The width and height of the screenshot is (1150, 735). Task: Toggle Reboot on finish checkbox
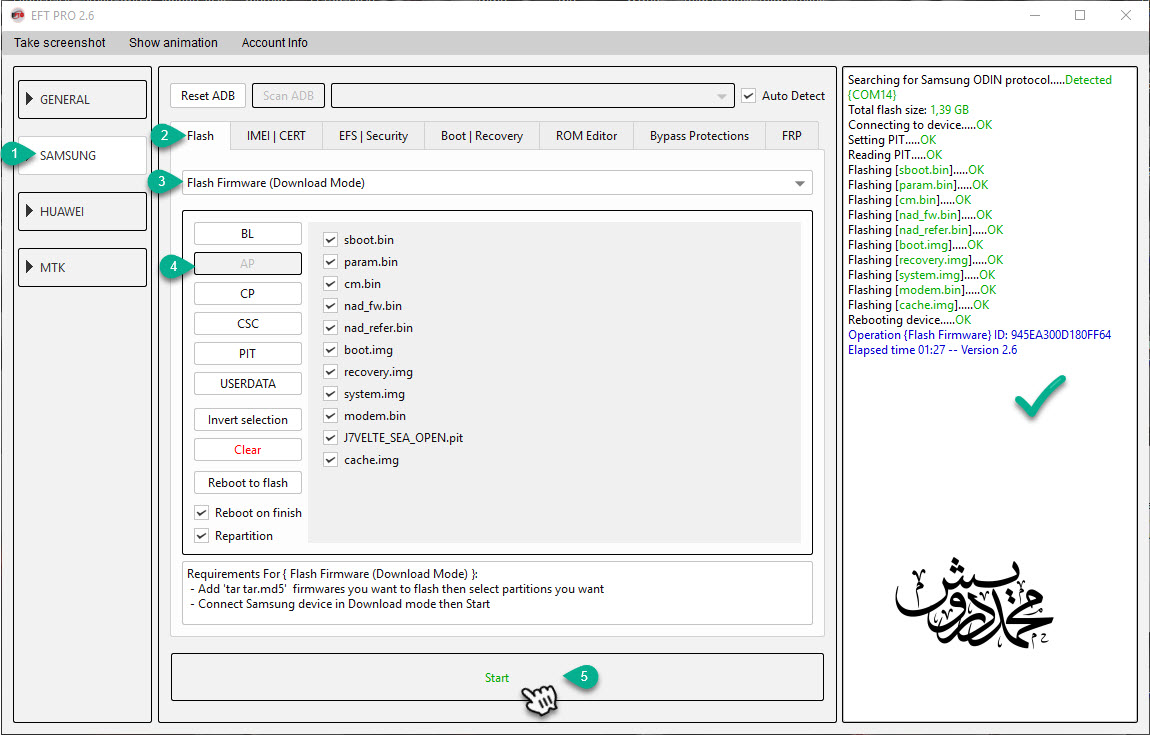[x=201, y=512]
